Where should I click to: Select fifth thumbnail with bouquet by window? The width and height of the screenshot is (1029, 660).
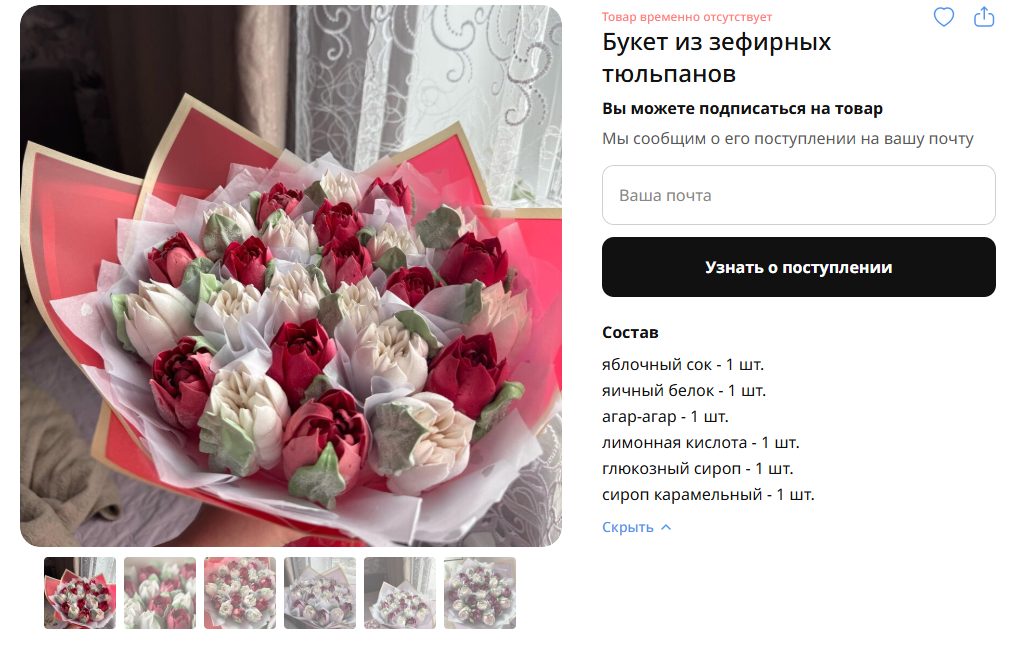point(400,593)
